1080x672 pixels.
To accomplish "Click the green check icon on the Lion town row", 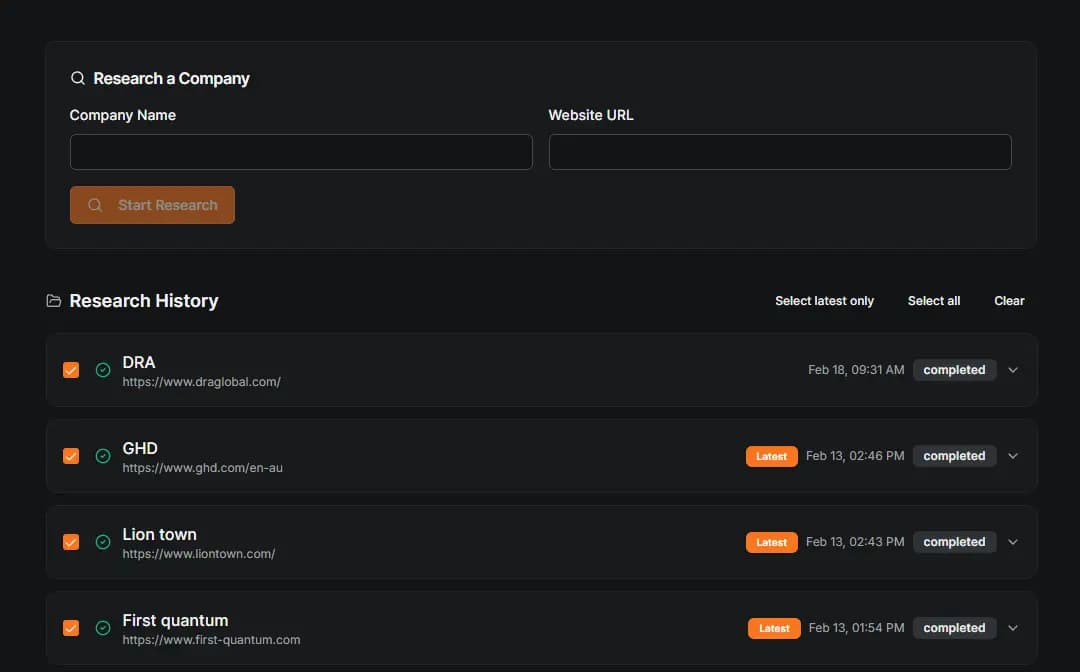I will 103,542.
